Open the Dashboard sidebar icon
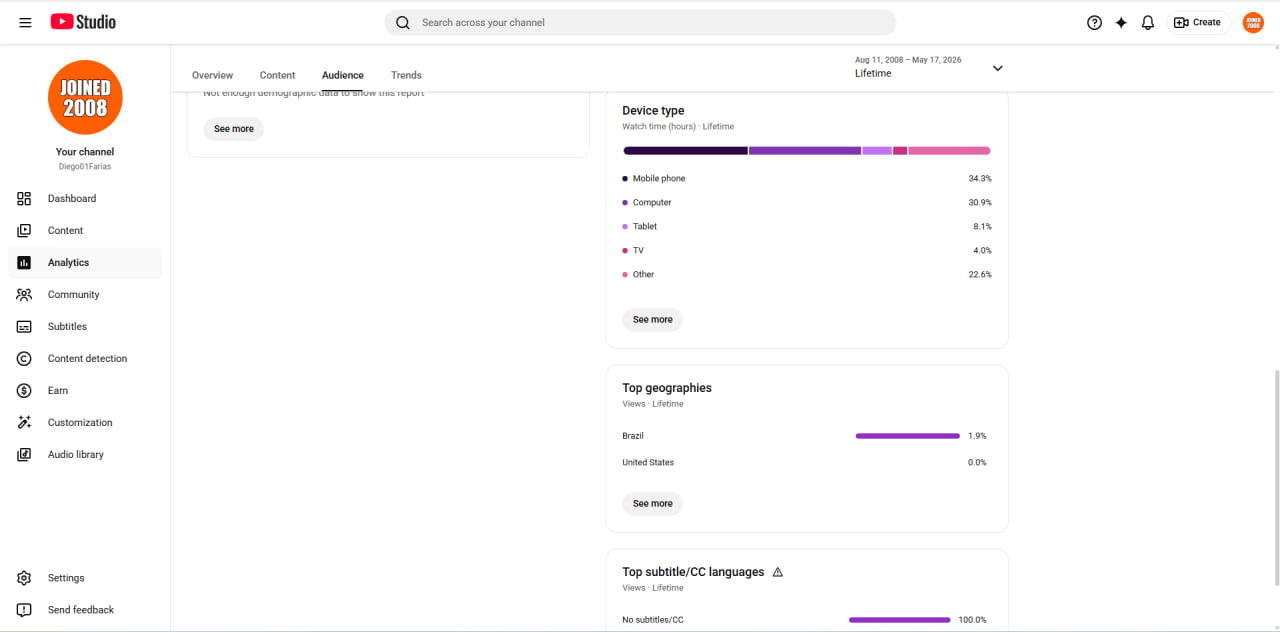Image resolution: width=1280 pixels, height=632 pixels. [x=24, y=198]
